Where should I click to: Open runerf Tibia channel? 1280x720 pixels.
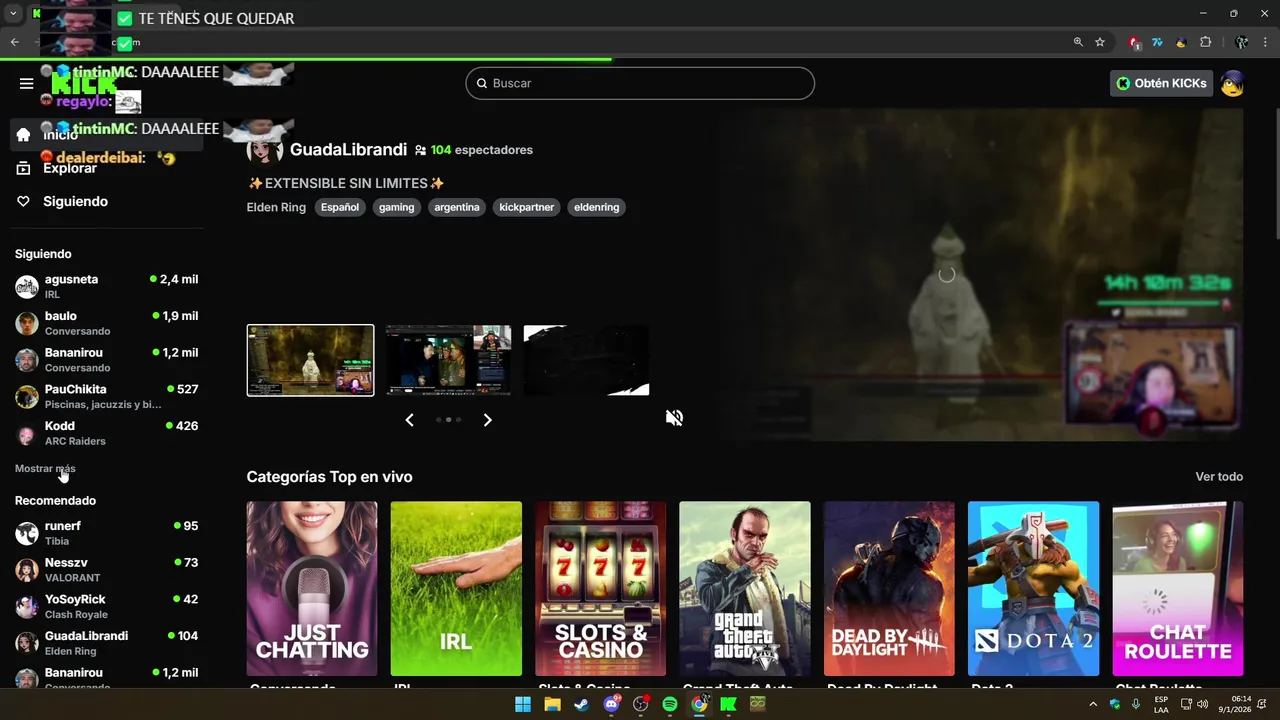click(106, 533)
